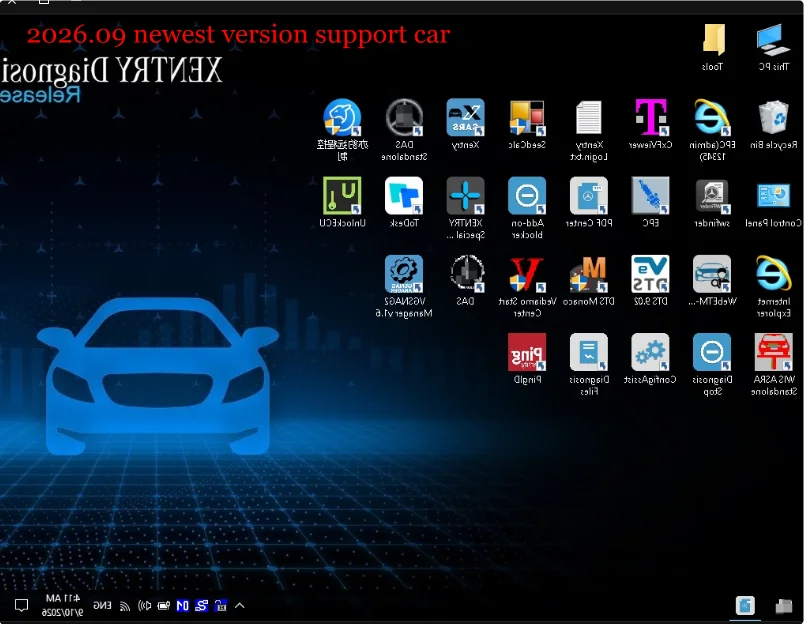Image resolution: width=804 pixels, height=624 pixels.
Task: Launch WIS ASRA Standalone shortcut
Action: click(x=773, y=365)
